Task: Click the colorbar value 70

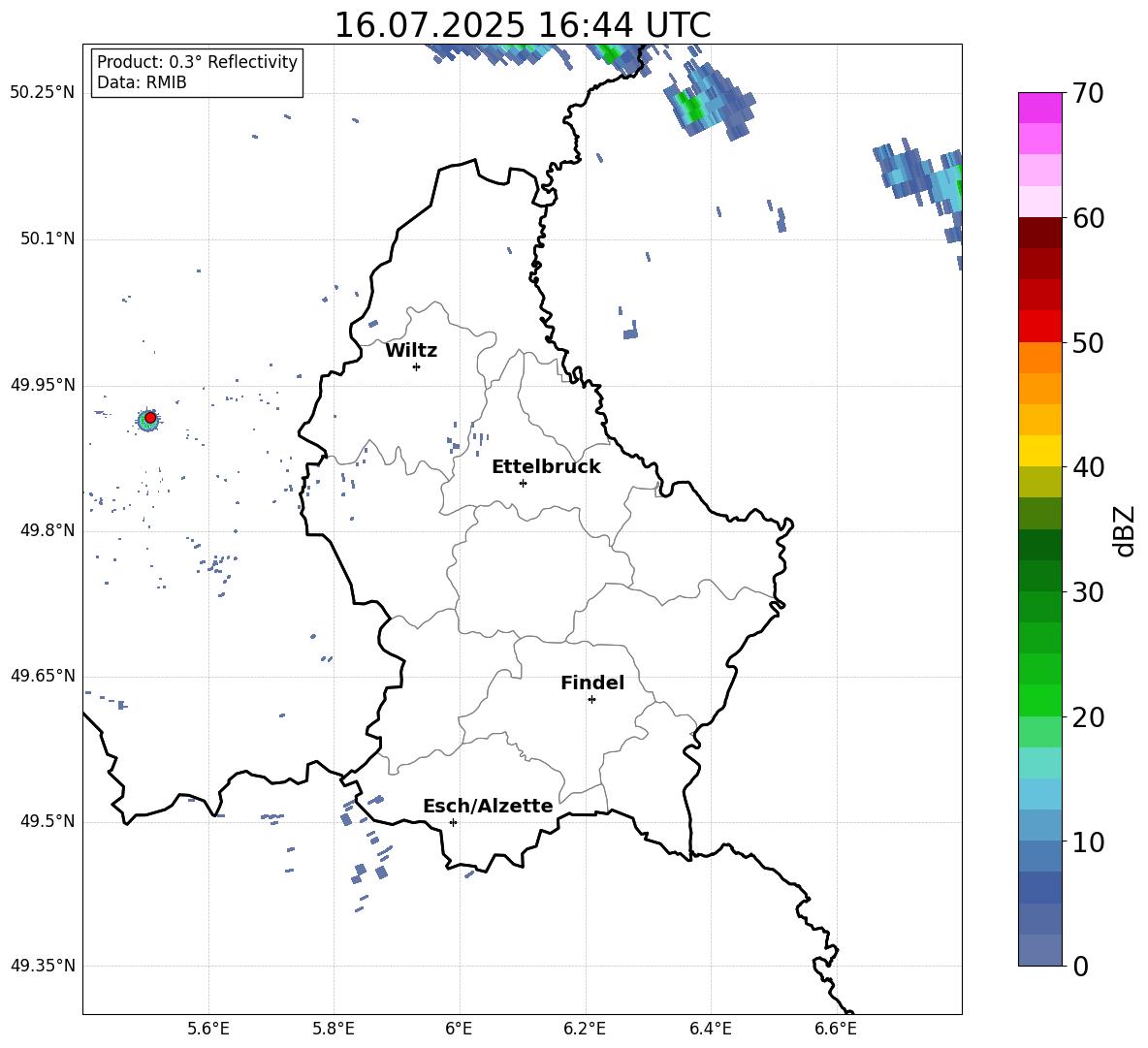Action: 1088,94
